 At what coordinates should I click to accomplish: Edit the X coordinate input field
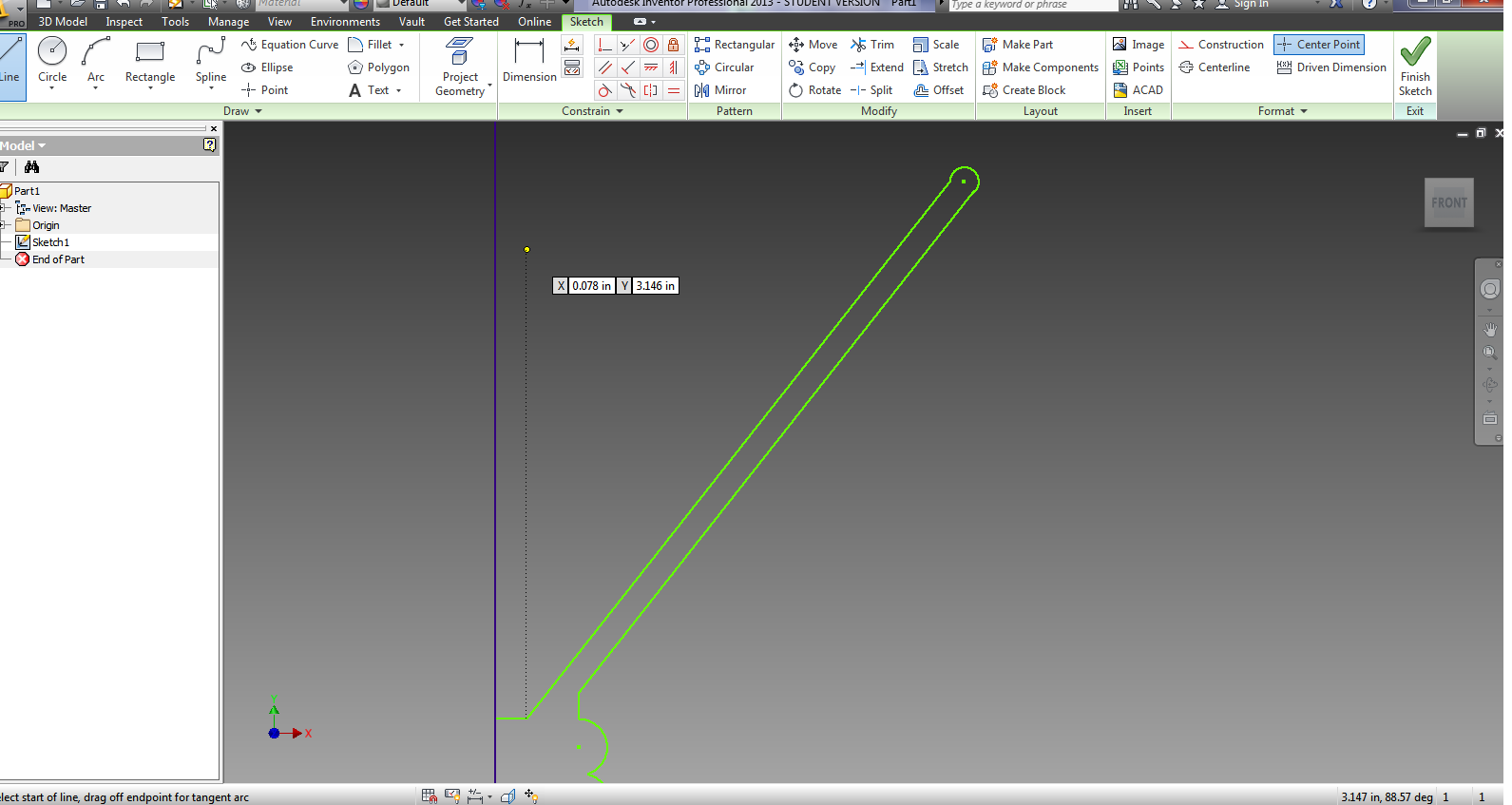(x=591, y=286)
